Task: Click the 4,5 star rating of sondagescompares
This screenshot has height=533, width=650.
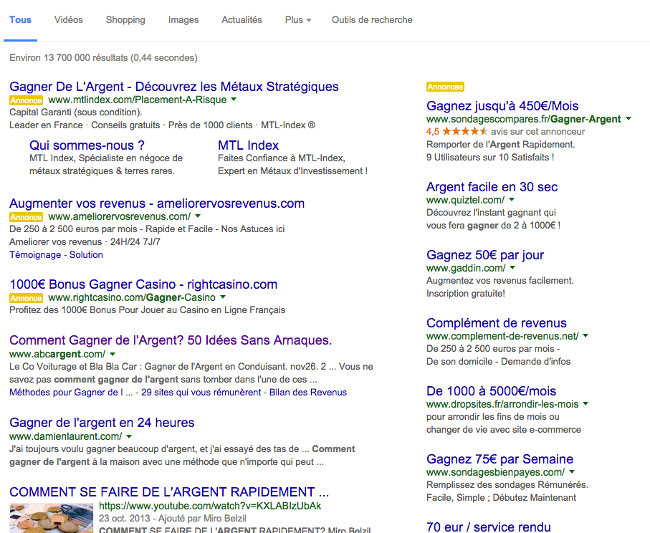Action: pos(457,132)
